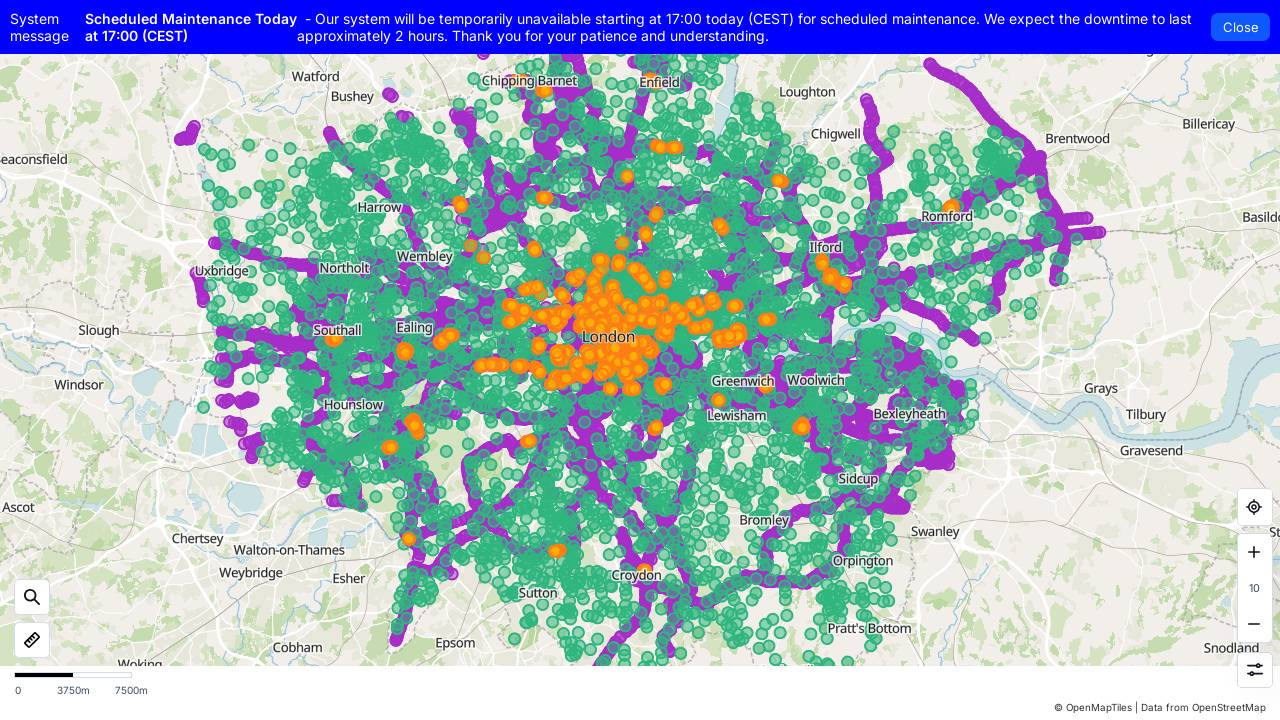Zoom out with the minus button
1280x720 pixels.
click(1254, 624)
